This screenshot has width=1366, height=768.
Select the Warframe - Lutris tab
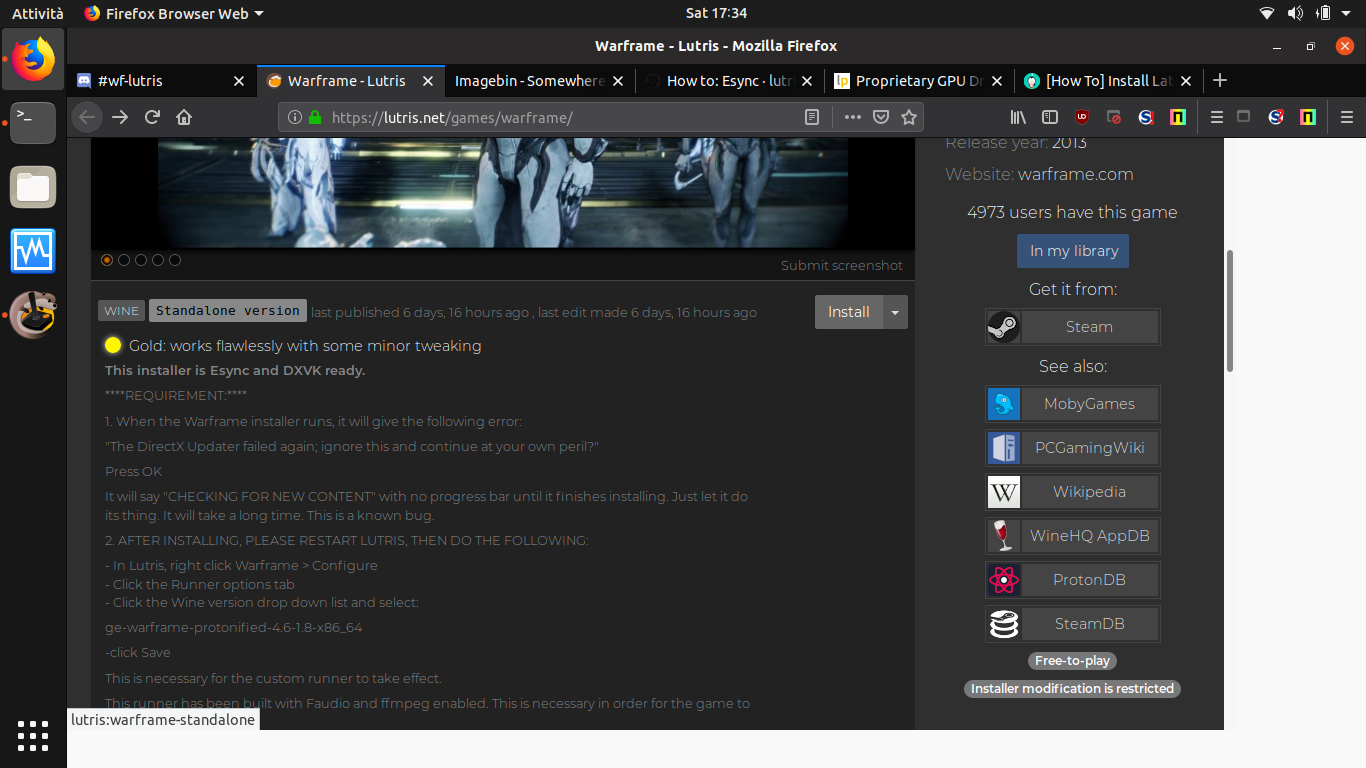coord(351,81)
